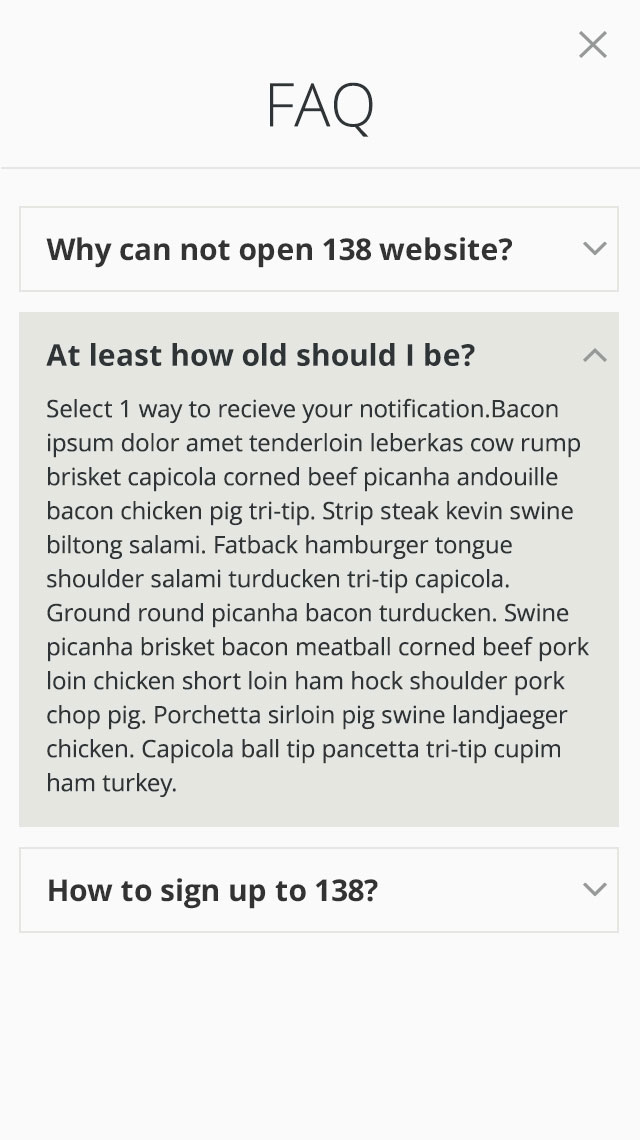Open the "How to sign up to 138?" question
Image resolution: width=640 pixels, height=1140 pixels.
tap(212, 890)
